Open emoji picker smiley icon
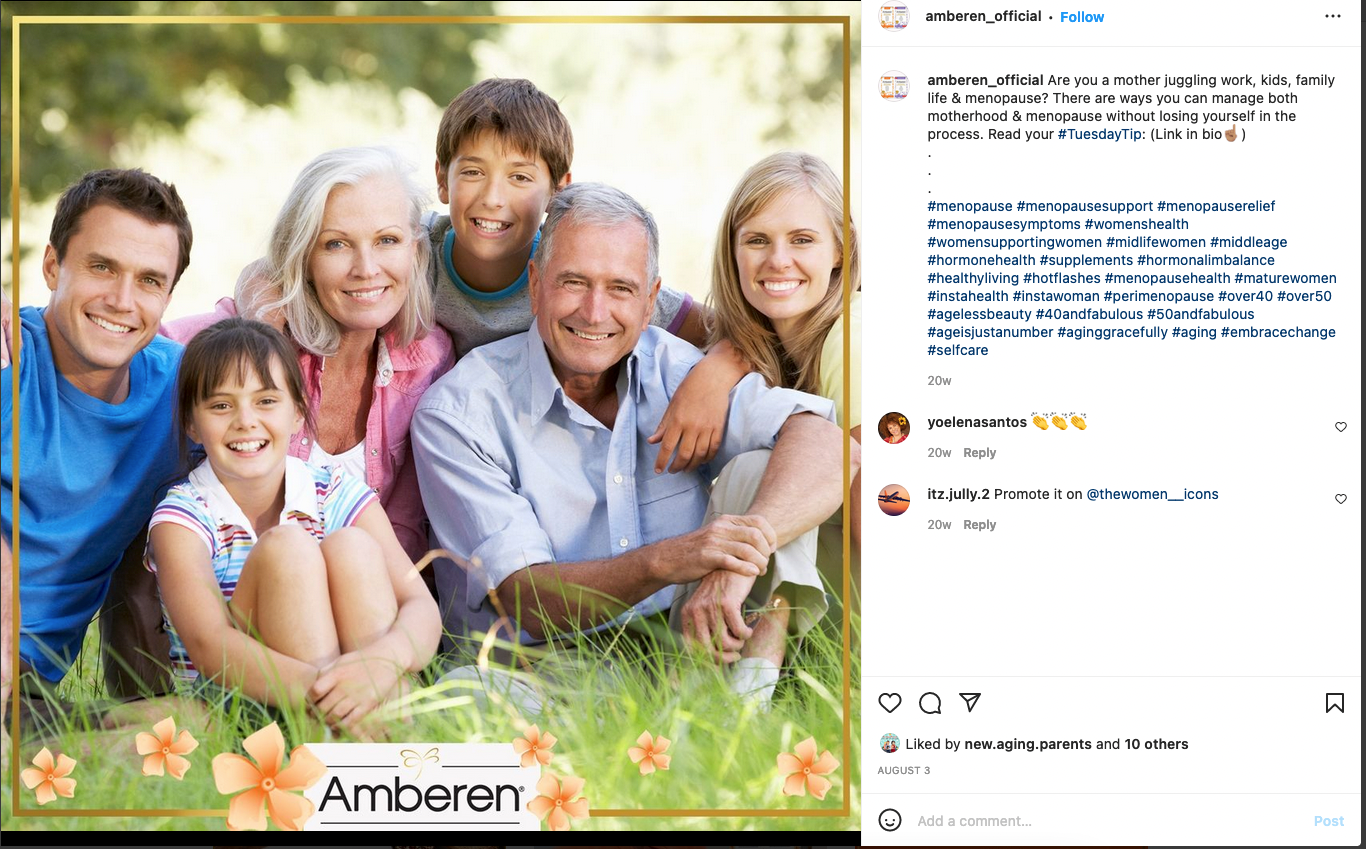This screenshot has height=849, width=1366. [890, 820]
